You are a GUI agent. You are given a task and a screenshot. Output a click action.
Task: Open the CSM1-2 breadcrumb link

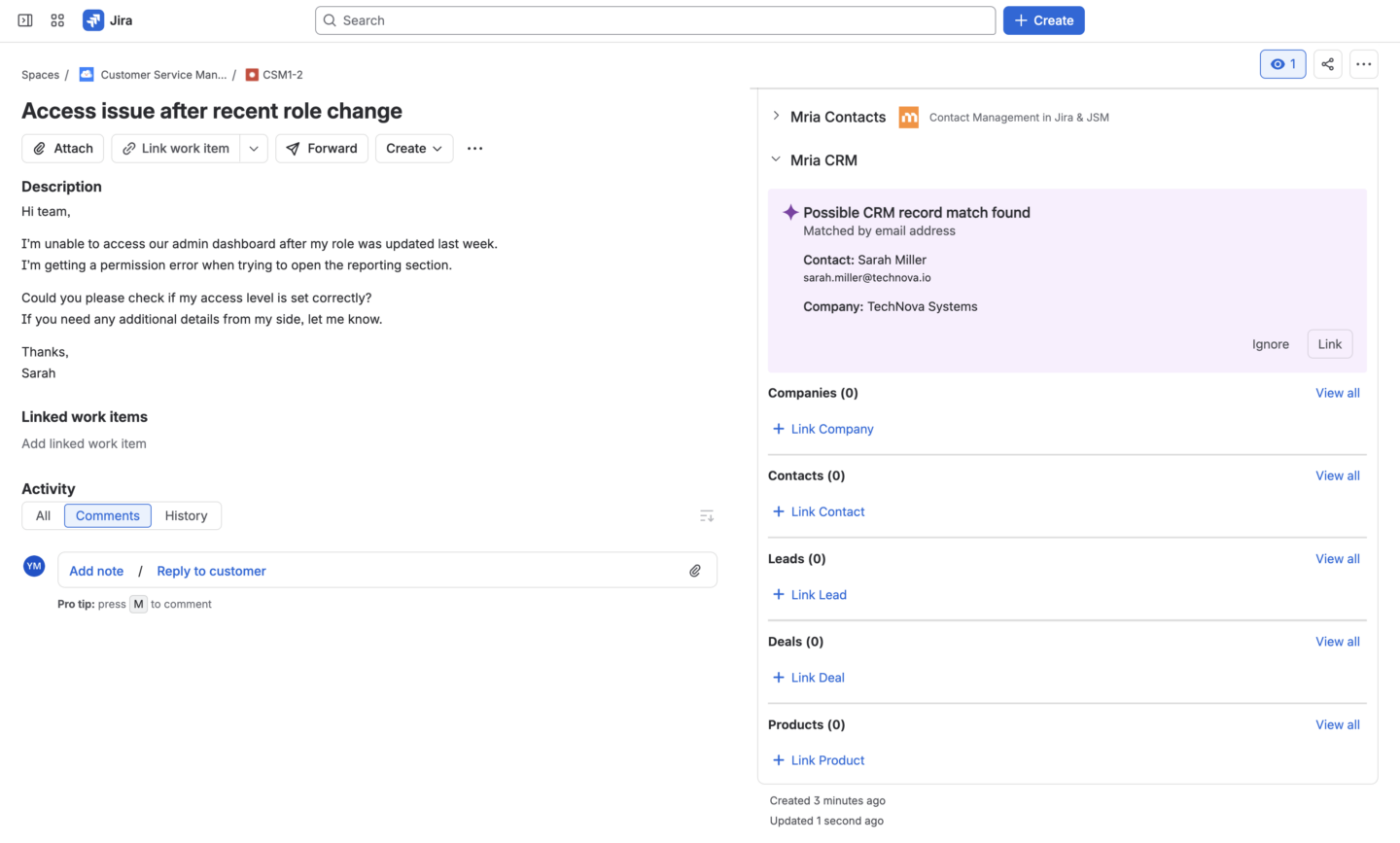coord(283,75)
